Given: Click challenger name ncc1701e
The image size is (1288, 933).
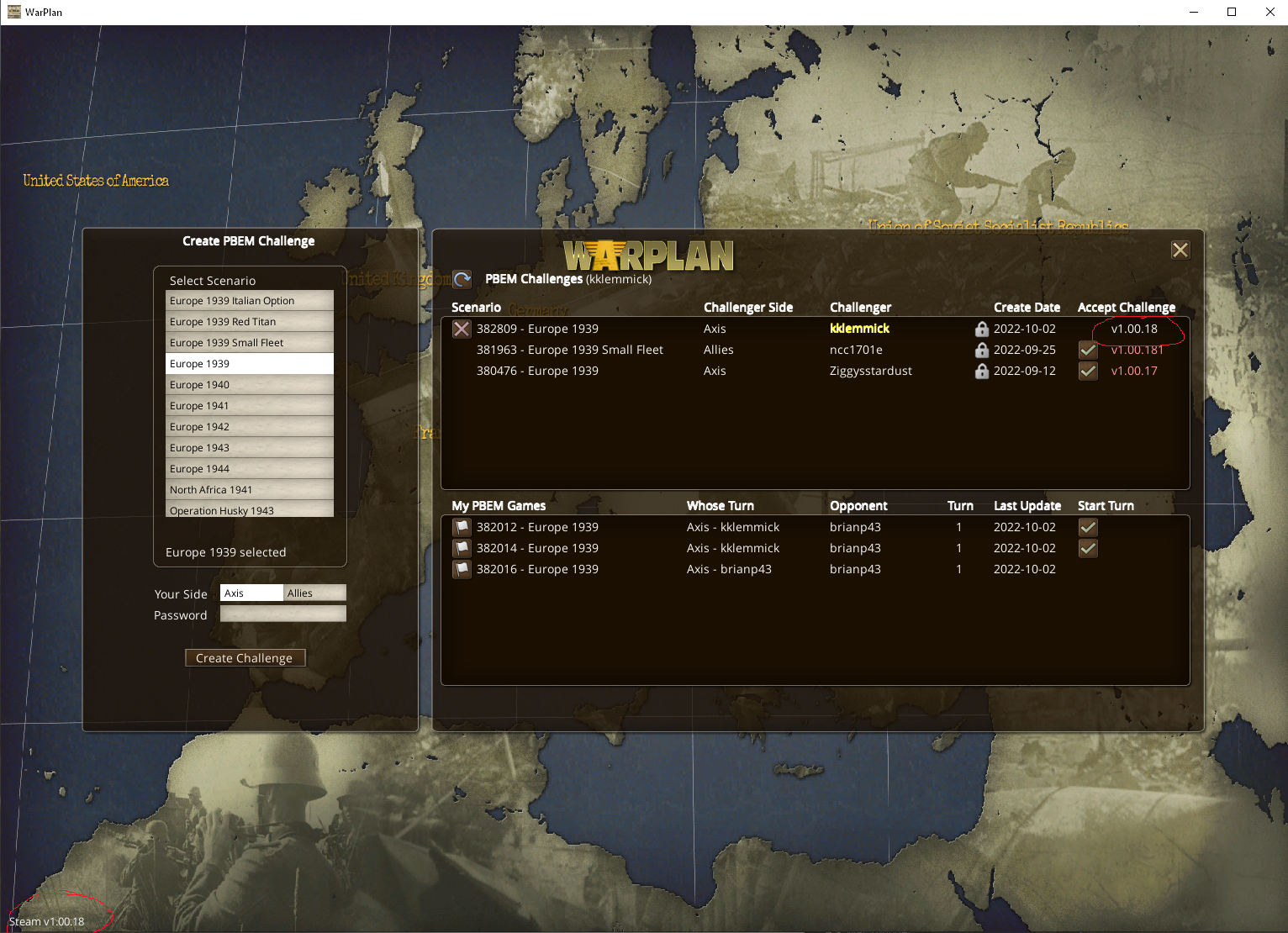Looking at the screenshot, I should (x=856, y=350).
